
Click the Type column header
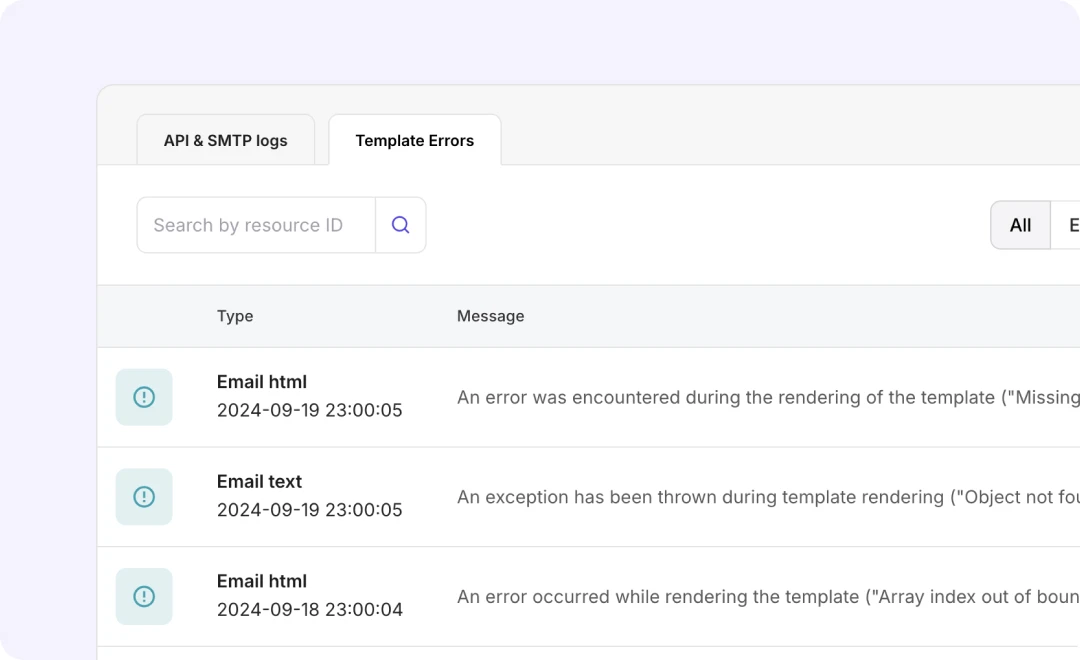tap(235, 316)
